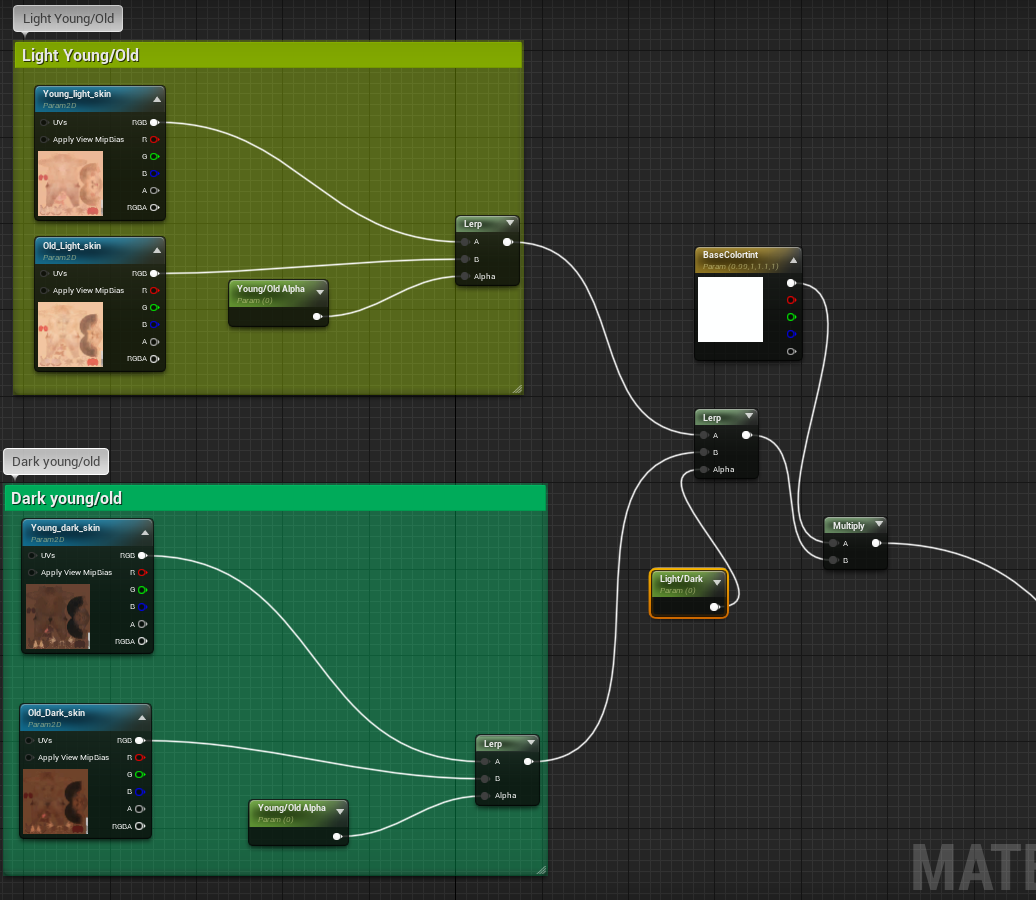The height and width of the screenshot is (900, 1036).
Task: Click the Light Young/Old comment bubble label
Action: click(68, 18)
